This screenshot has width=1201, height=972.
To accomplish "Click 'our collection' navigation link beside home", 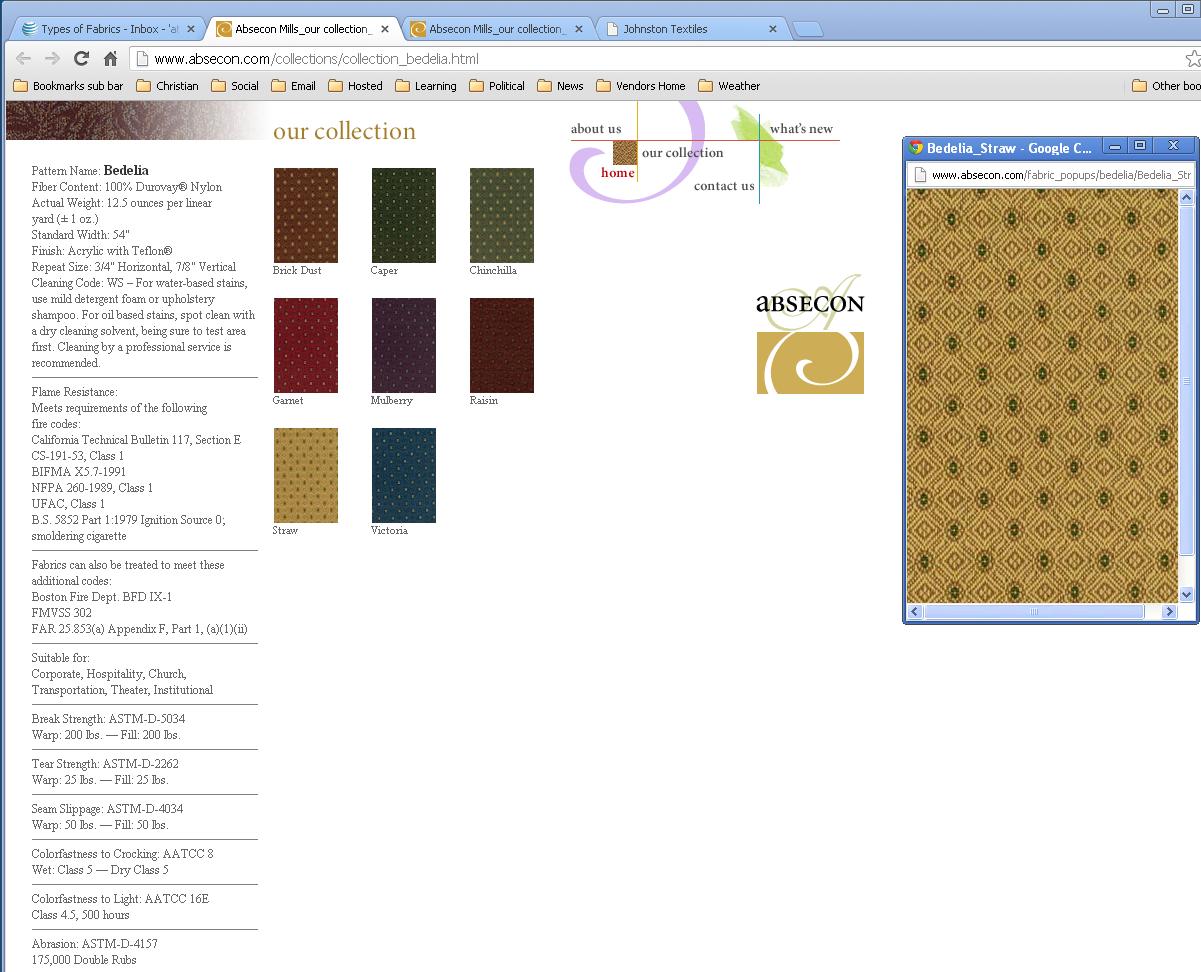I will tap(682, 153).
